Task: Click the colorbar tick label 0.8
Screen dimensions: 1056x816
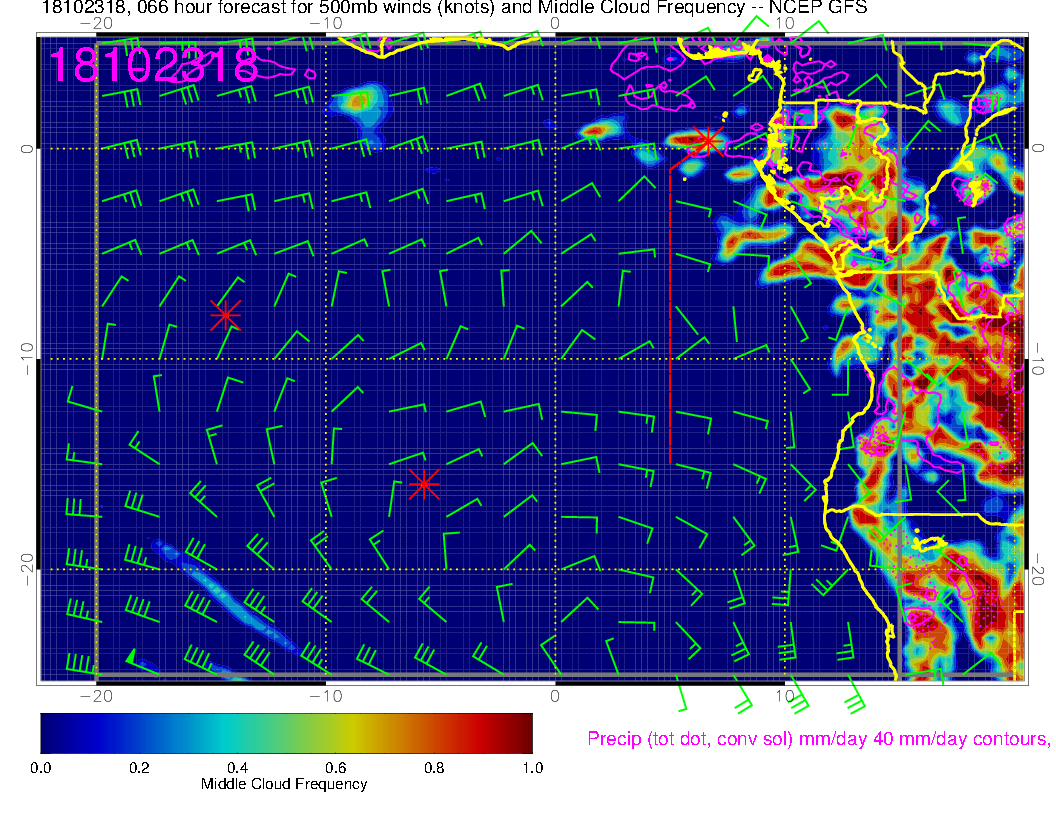Action: click(x=434, y=768)
